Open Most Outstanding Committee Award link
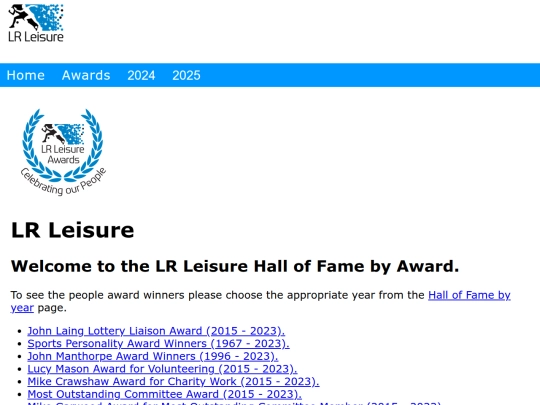 (x=164, y=394)
